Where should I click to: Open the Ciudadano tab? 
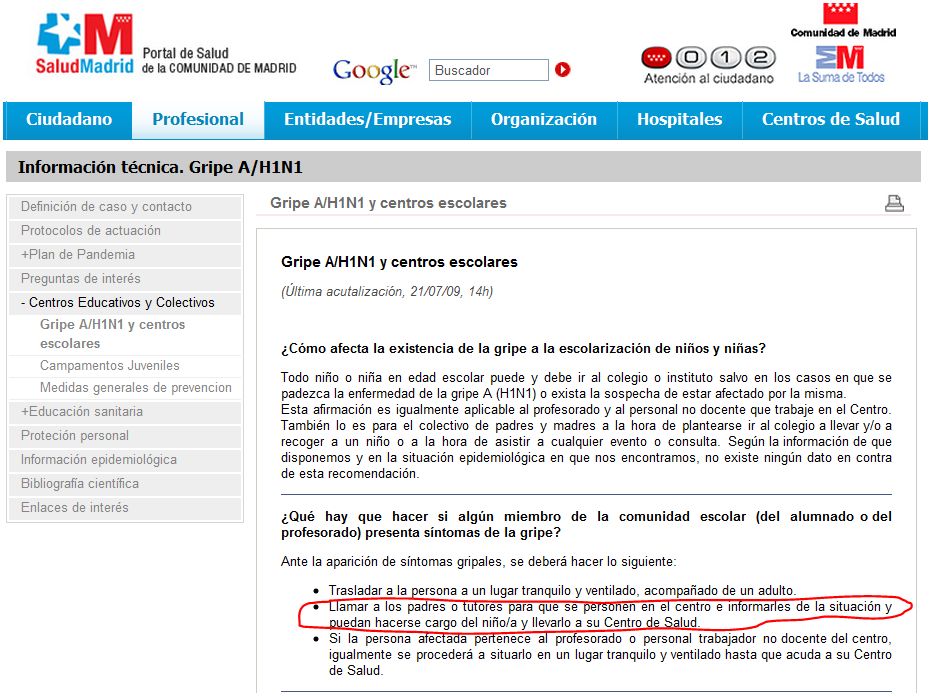69,120
